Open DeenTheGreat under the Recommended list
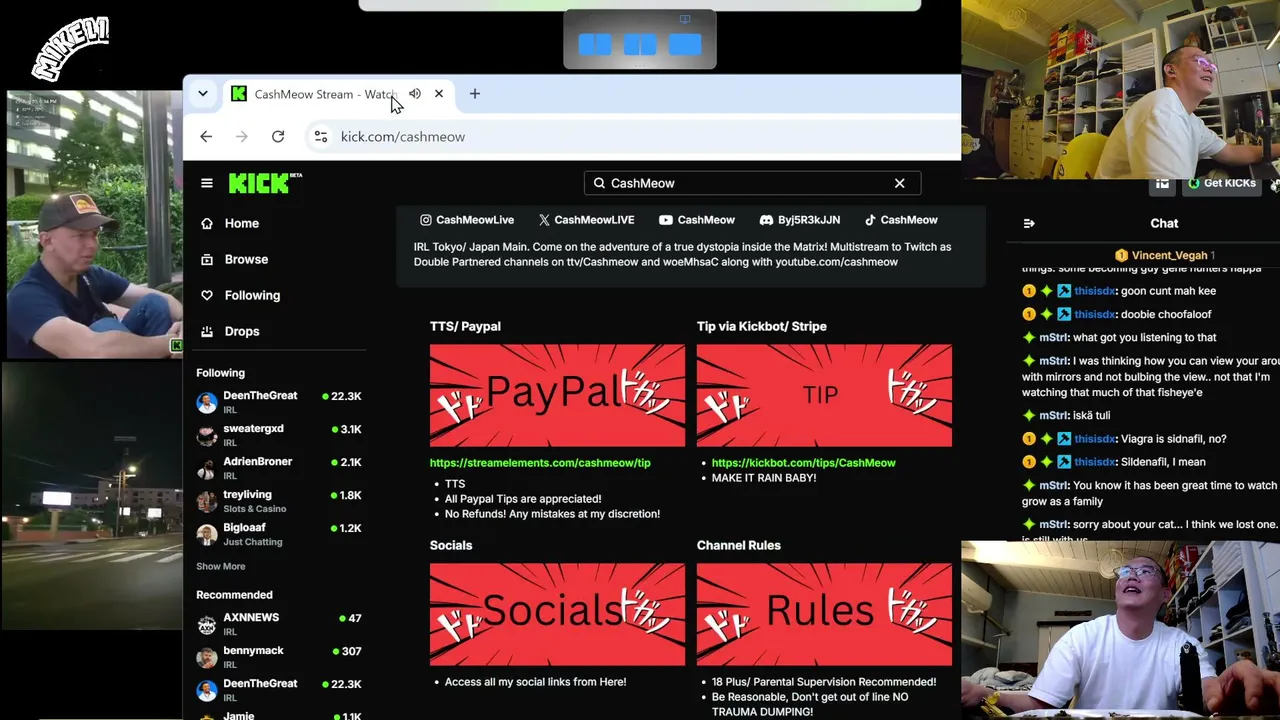Image resolution: width=1280 pixels, height=720 pixels. (x=280, y=690)
